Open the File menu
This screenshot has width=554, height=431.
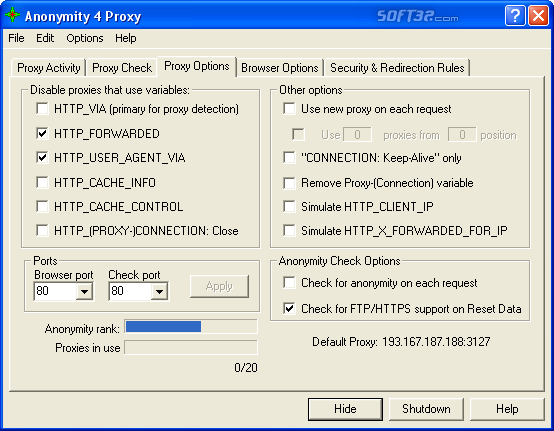pyautogui.click(x=16, y=38)
